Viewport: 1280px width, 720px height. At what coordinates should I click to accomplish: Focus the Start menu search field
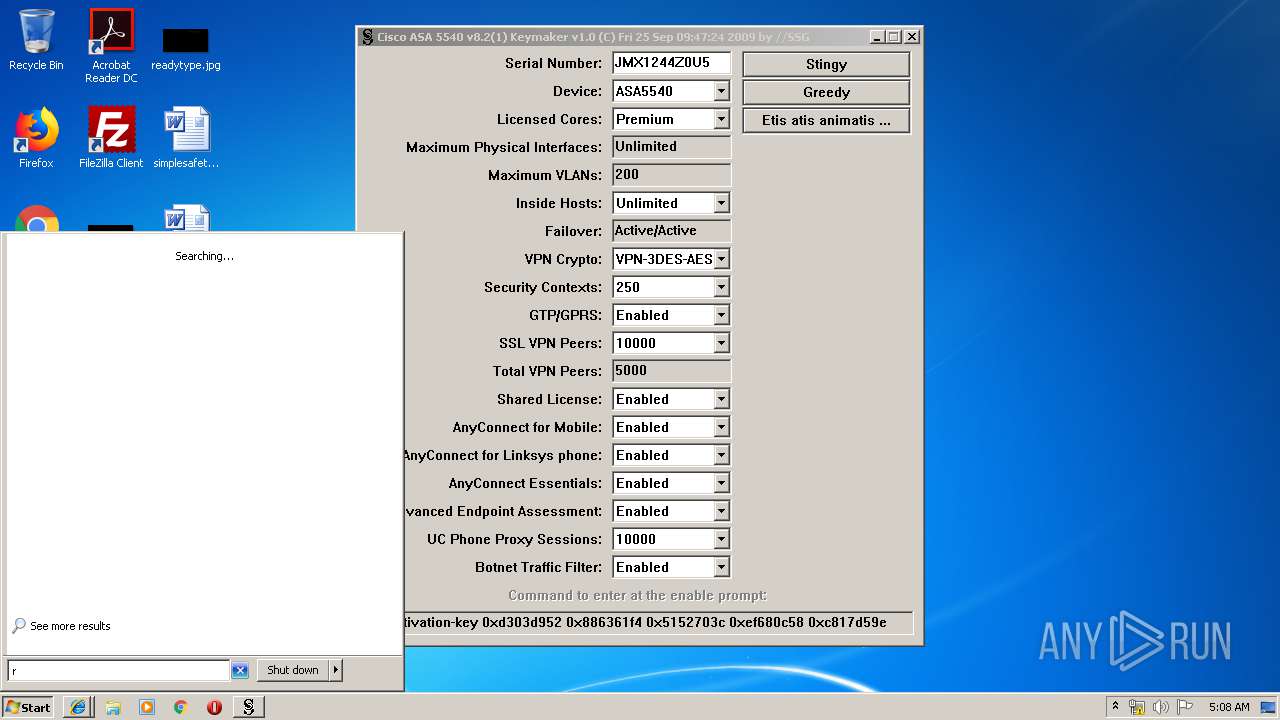[119, 670]
